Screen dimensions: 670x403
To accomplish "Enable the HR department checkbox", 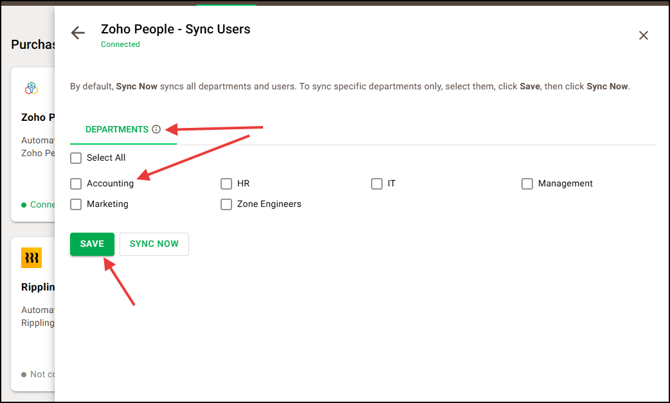I will pos(226,184).
